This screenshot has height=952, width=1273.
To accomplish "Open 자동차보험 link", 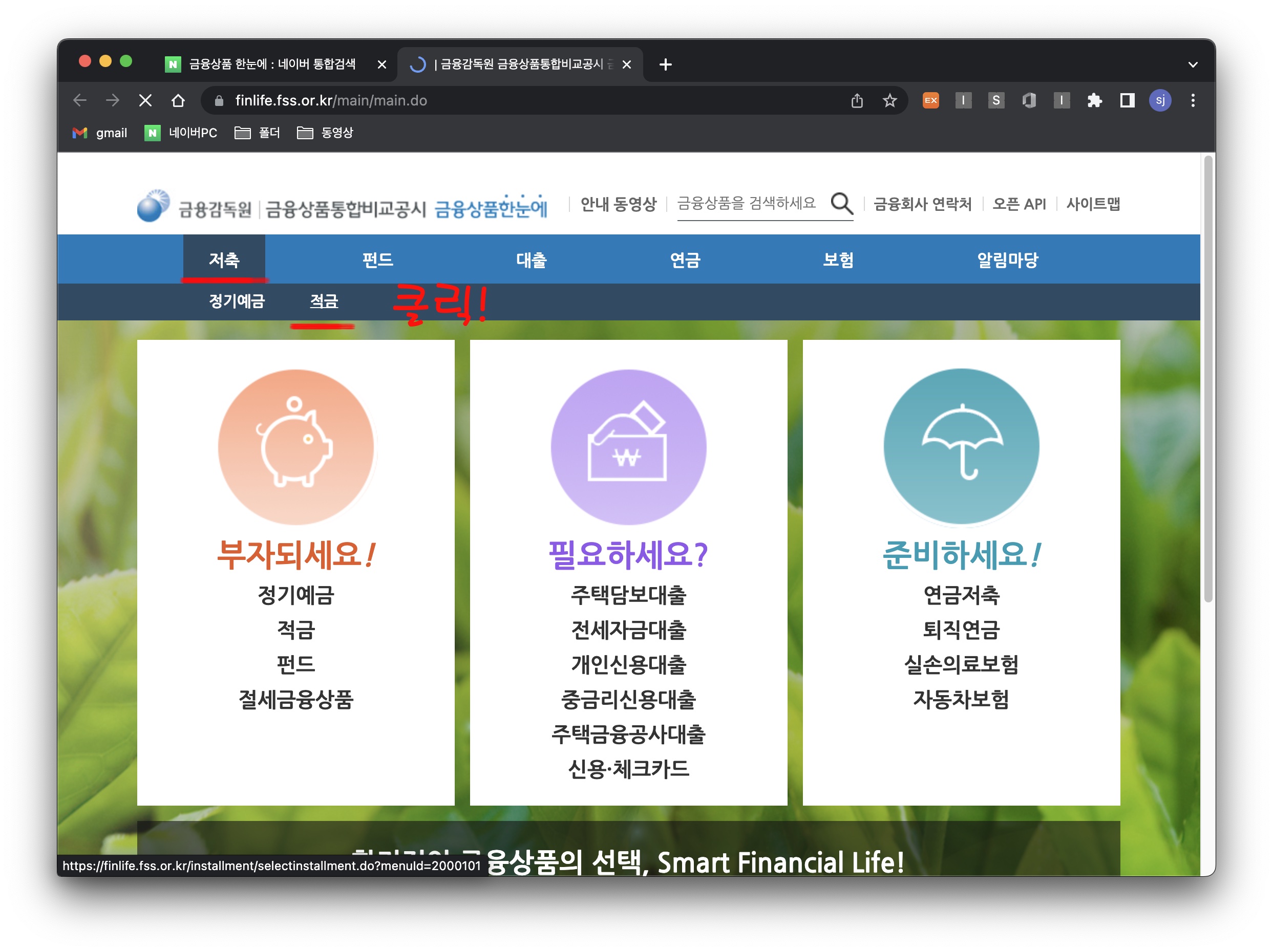I will pos(961,700).
